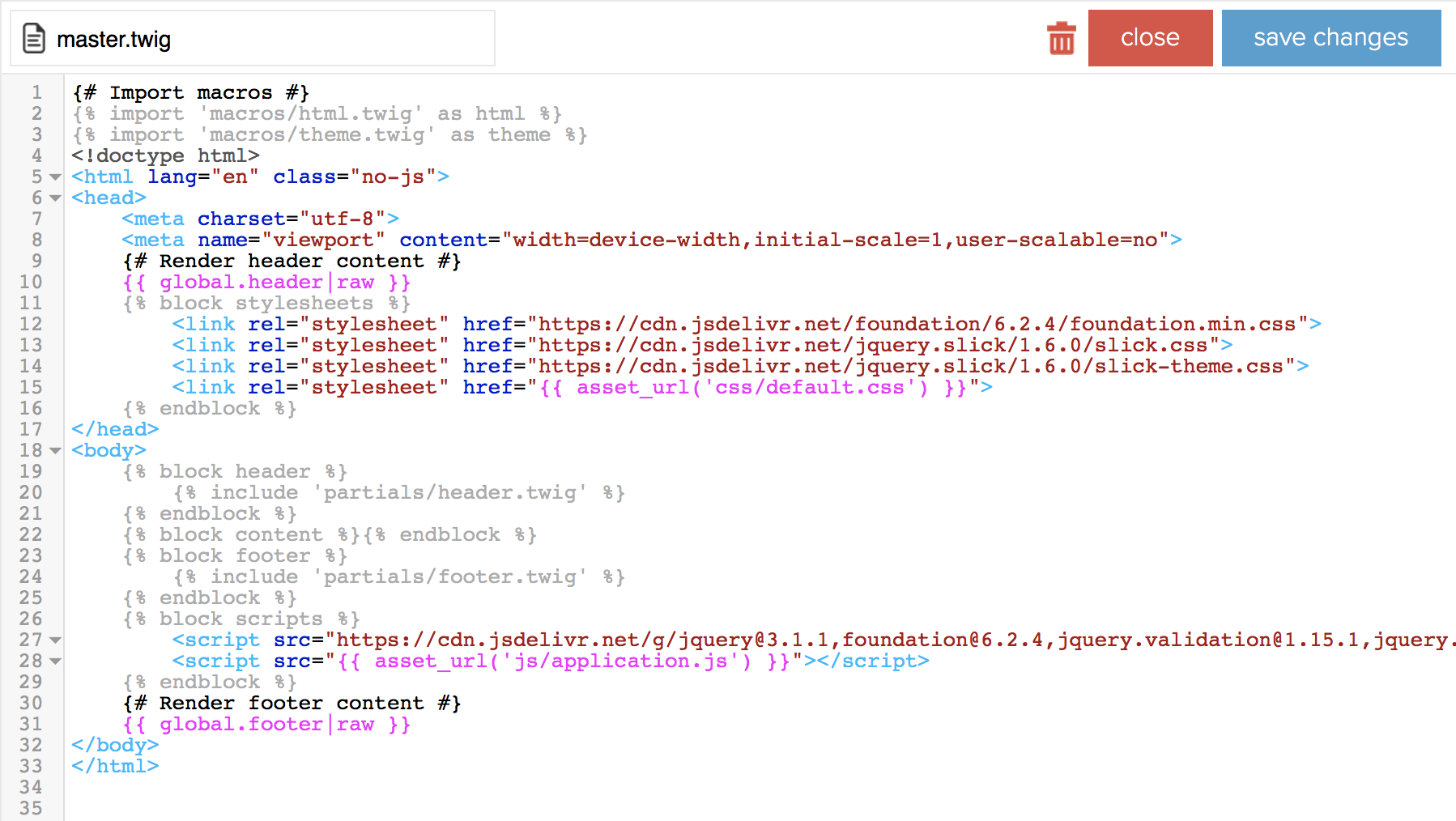Click the slick.css href URL on line 13
Screen dimensions: 1456x821
point(875,345)
